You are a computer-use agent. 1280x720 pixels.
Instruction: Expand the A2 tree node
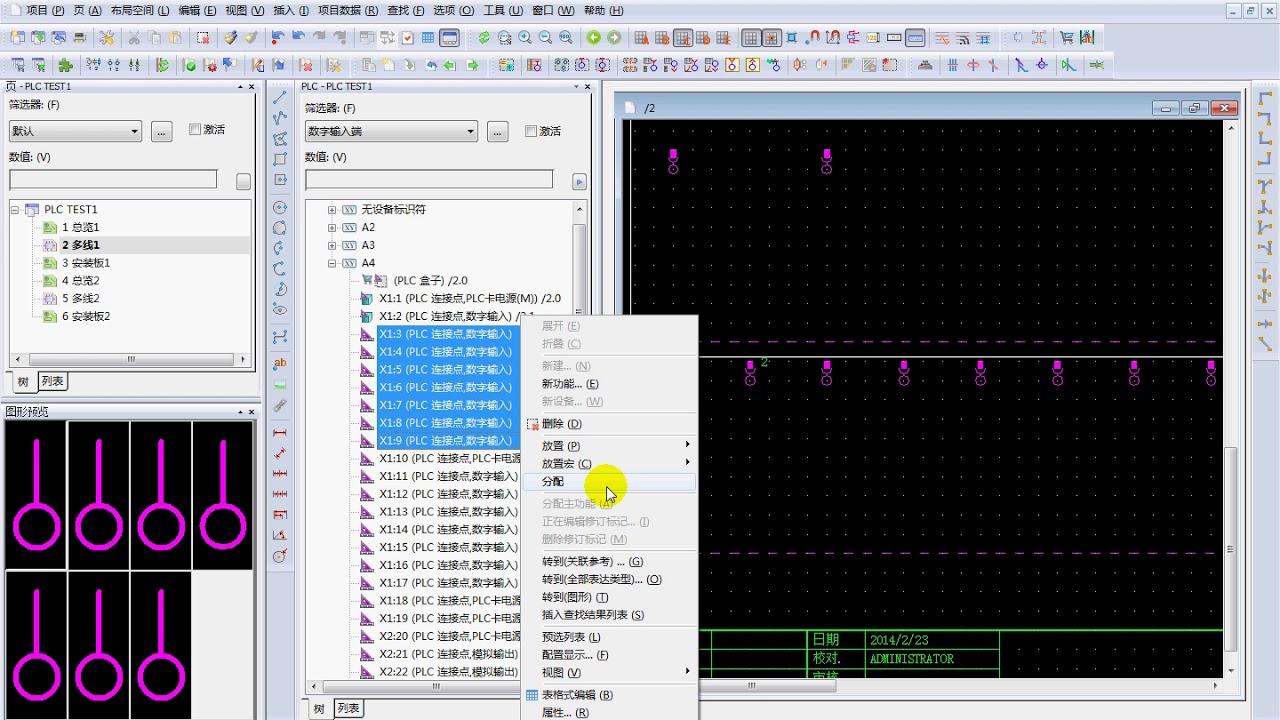(332, 228)
